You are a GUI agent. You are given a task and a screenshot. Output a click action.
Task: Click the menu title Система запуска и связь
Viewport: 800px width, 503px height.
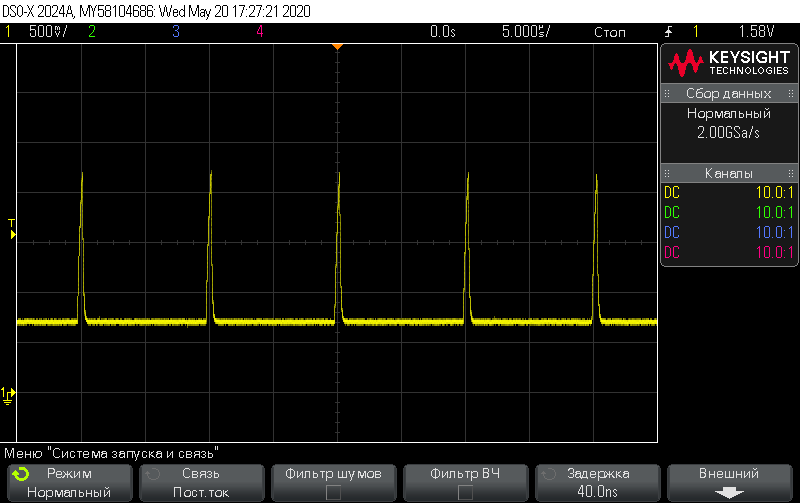point(112,453)
